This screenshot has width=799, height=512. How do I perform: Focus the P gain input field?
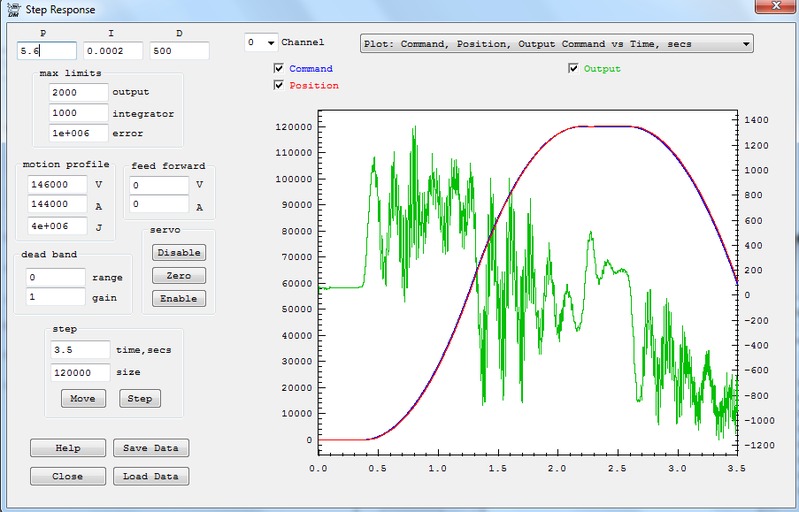(x=46, y=50)
